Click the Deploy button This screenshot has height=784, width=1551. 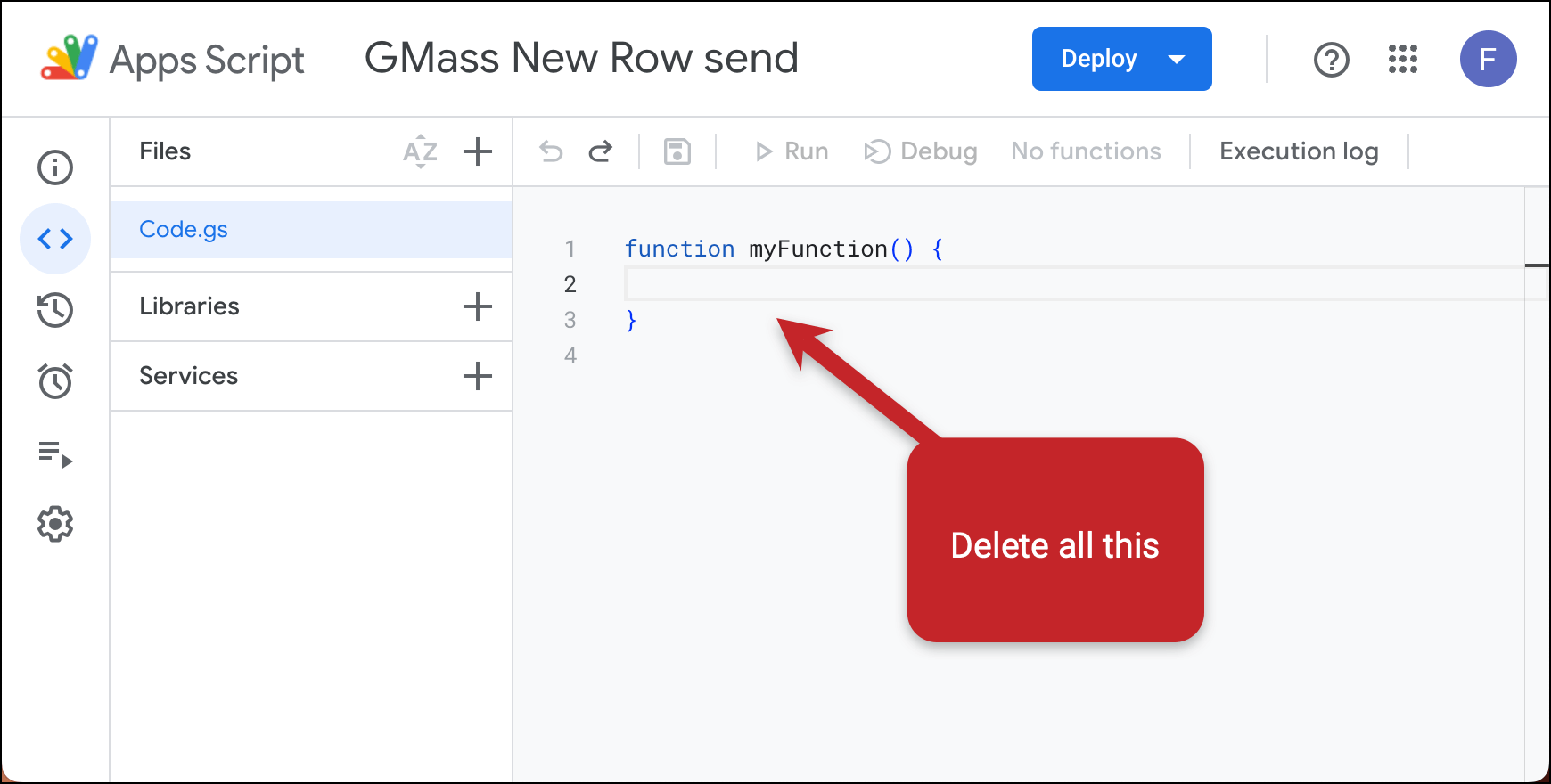coord(1122,59)
